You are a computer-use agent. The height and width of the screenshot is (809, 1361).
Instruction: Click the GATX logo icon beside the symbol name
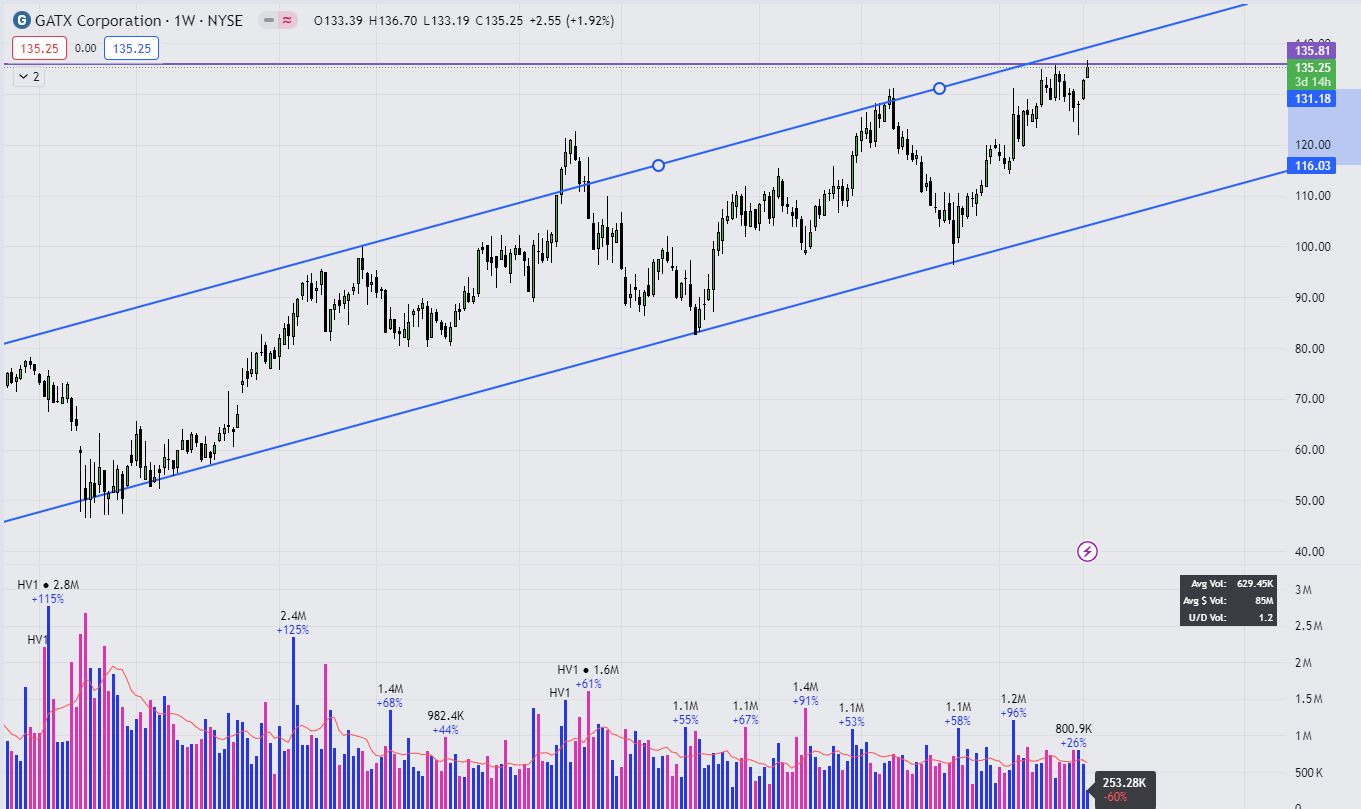(x=20, y=20)
